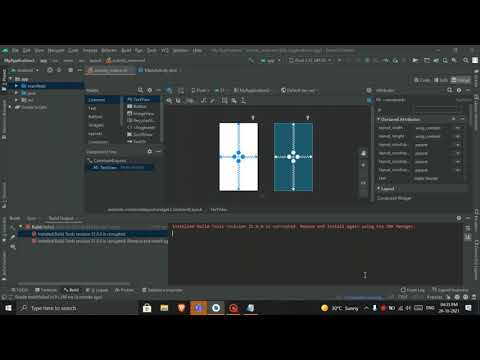480x360 pixels.
Task: Click the Windows search box in taskbar
Action: coord(77,308)
